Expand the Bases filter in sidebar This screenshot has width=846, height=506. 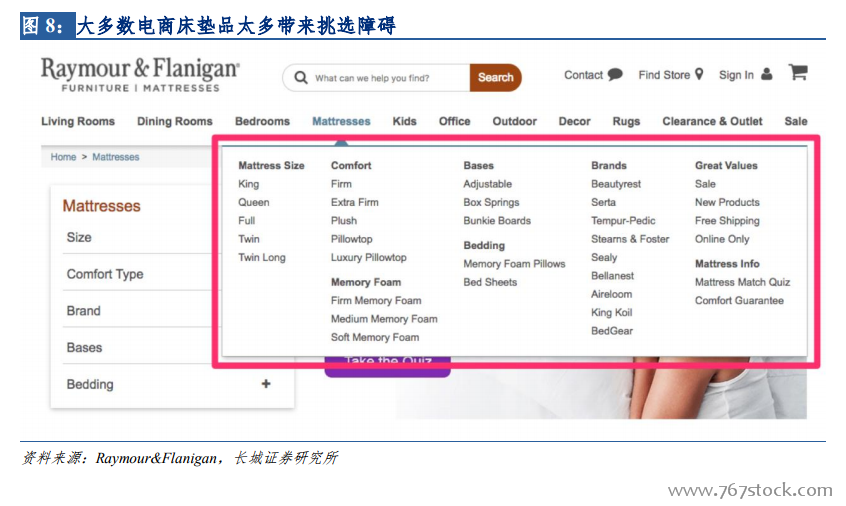coord(84,347)
